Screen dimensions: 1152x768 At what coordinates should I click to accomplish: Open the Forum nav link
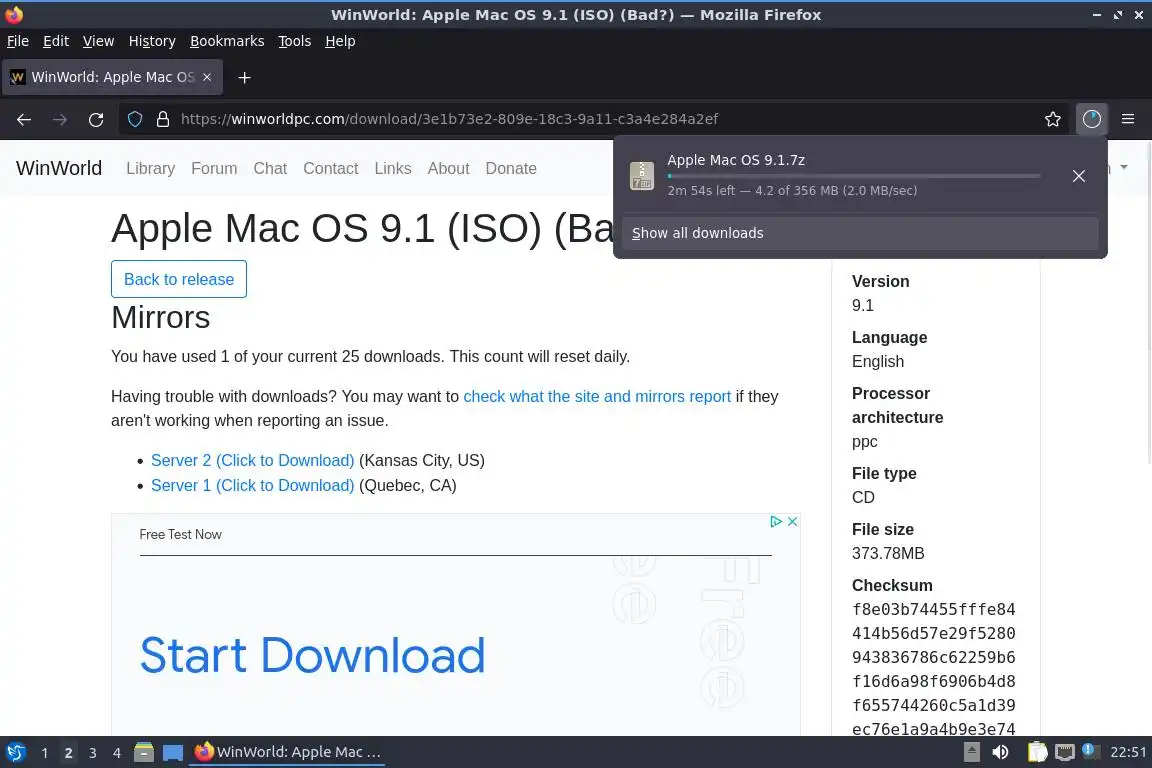[x=214, y=168]
